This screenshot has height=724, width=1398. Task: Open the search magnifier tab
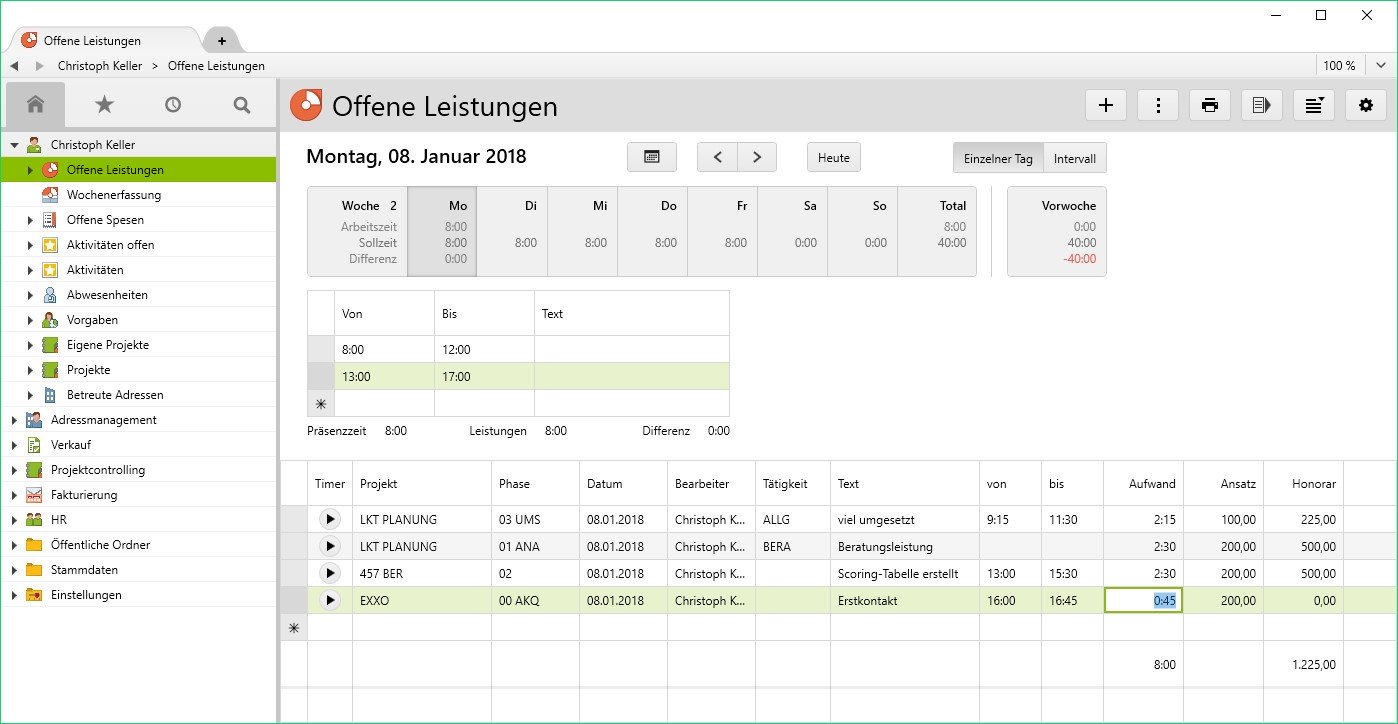[x=241, y=104]
